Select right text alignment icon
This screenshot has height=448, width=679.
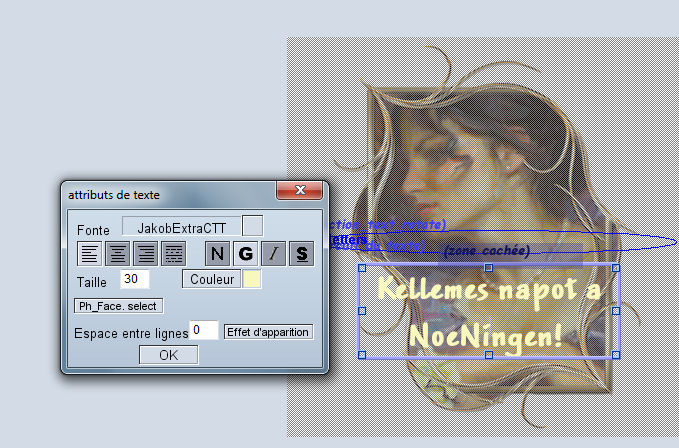146,254
